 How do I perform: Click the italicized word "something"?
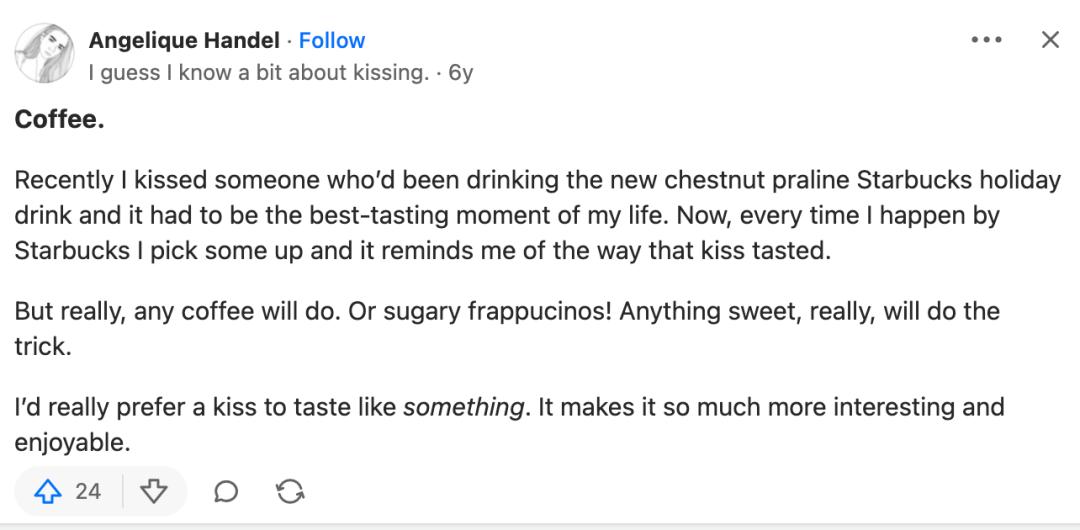(462, 408)
